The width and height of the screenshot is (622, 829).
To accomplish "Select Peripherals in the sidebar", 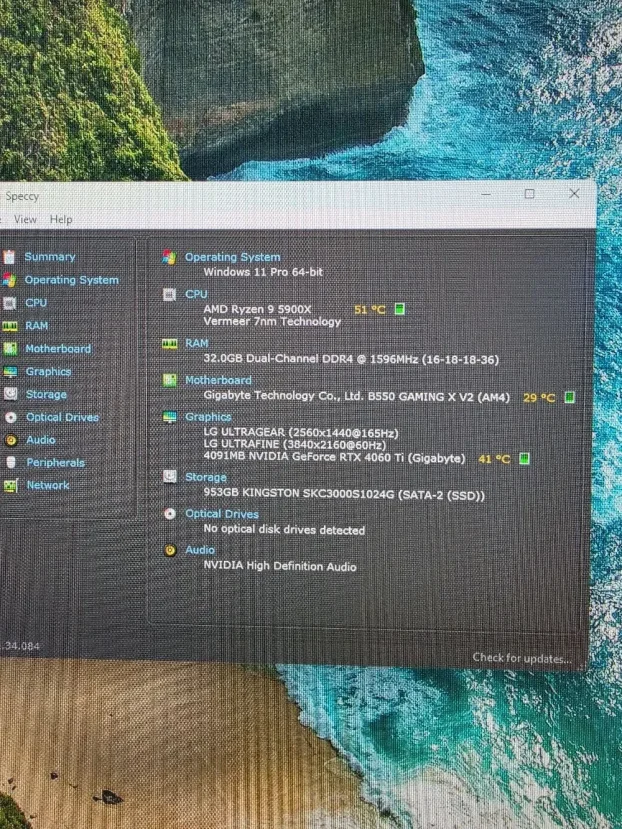I will pyautogui.click(x=56, y=463).
